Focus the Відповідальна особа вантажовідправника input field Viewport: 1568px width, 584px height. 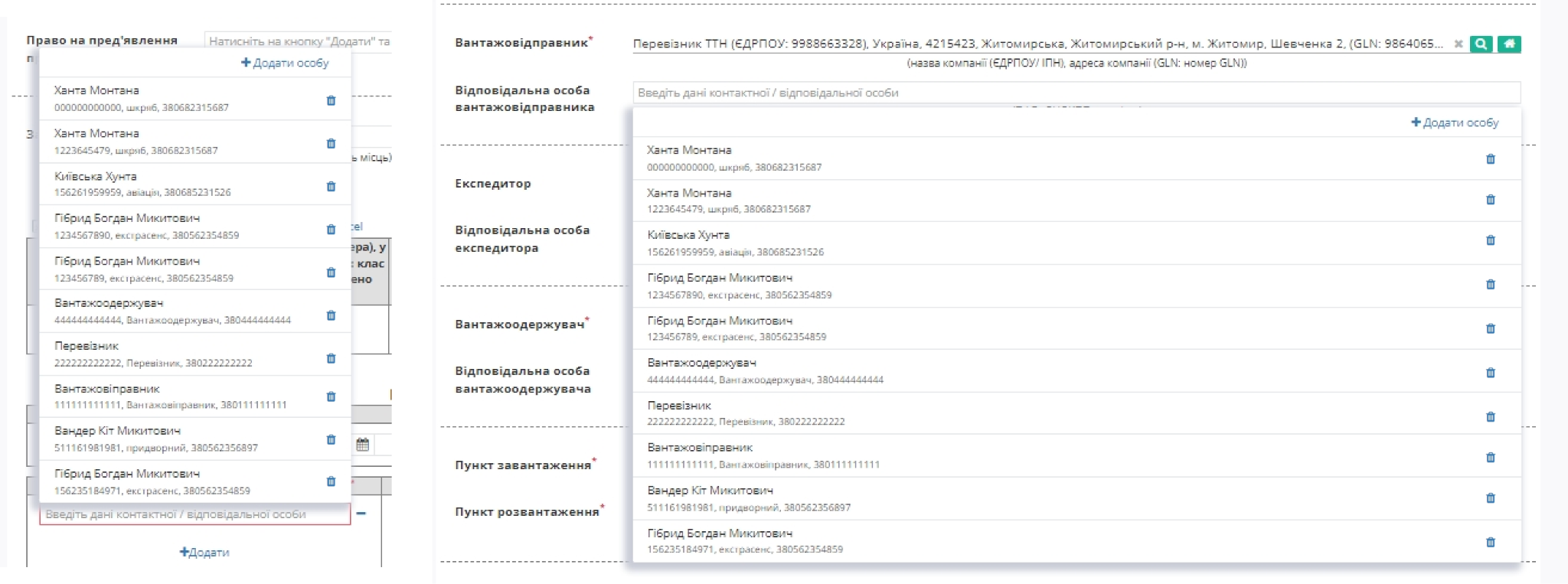click(x=1076, y=93)
